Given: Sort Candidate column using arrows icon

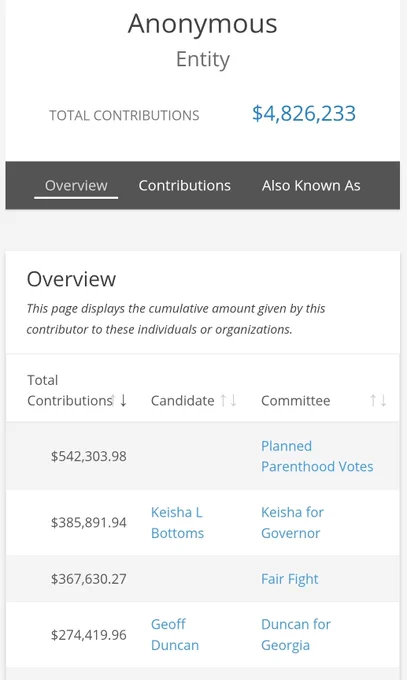Looking at the screenshot, I should [228, 400].
